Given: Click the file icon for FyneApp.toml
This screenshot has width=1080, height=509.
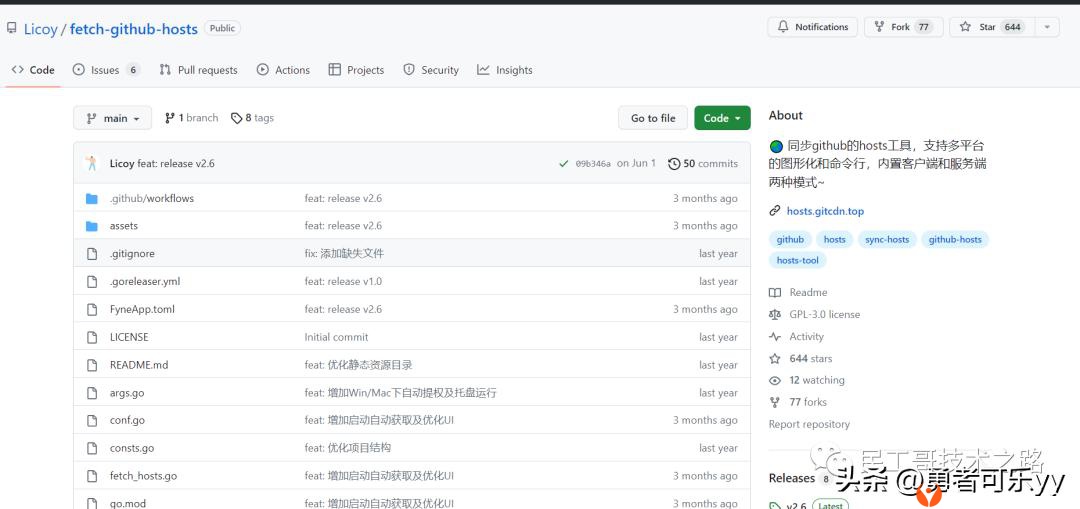Looking at the screenshot, I should (x=92, y=310).
